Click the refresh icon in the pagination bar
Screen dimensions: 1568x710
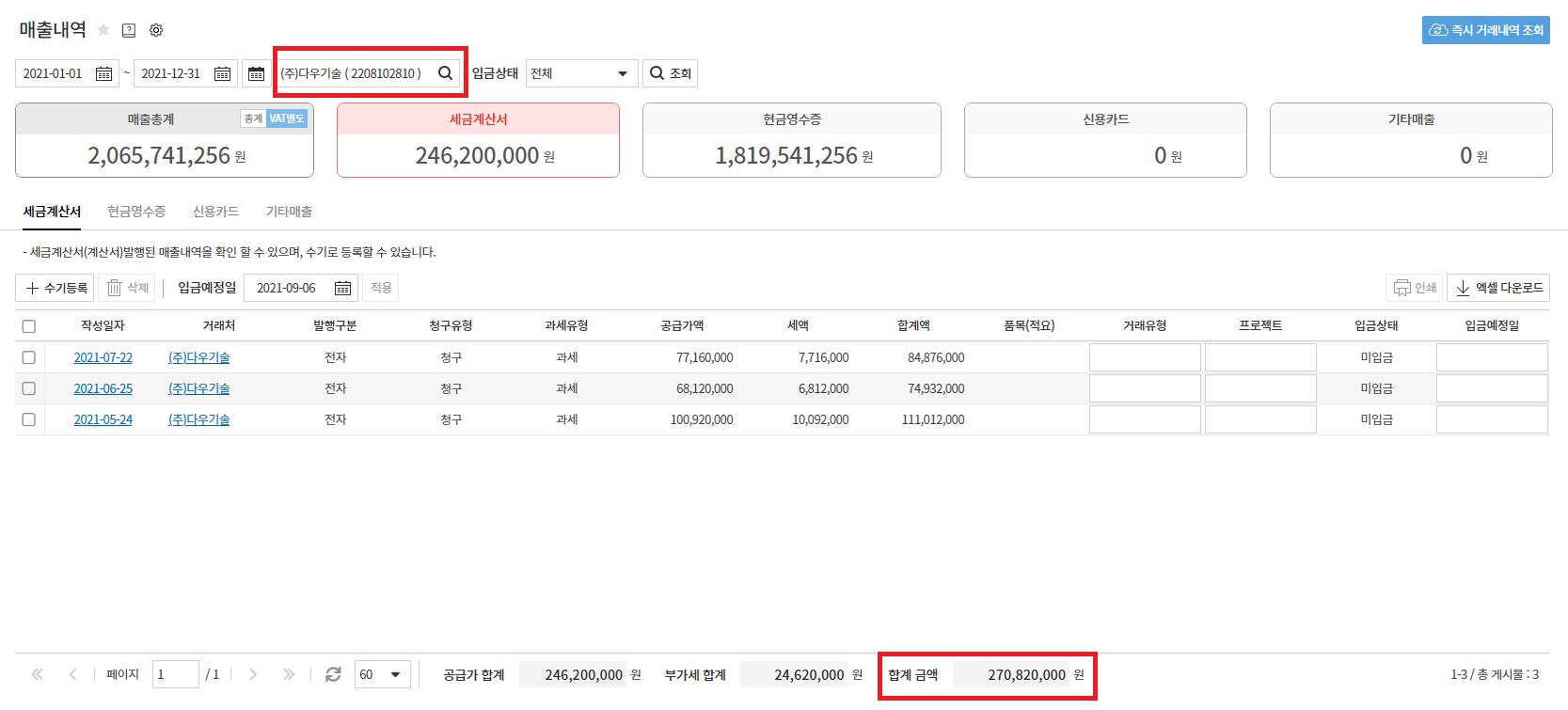pos(333,674)
